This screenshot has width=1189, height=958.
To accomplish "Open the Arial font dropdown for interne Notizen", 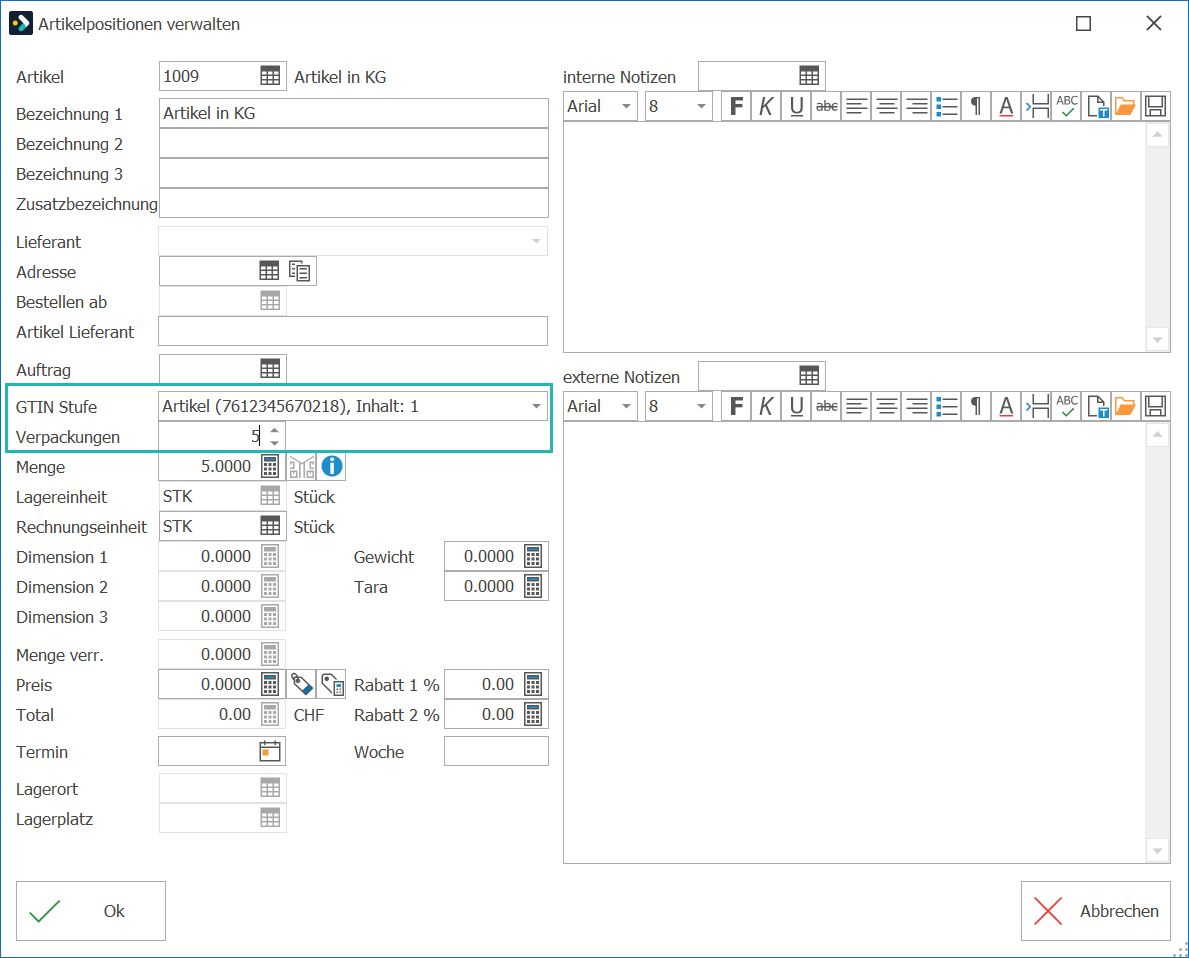I will 626,106.
